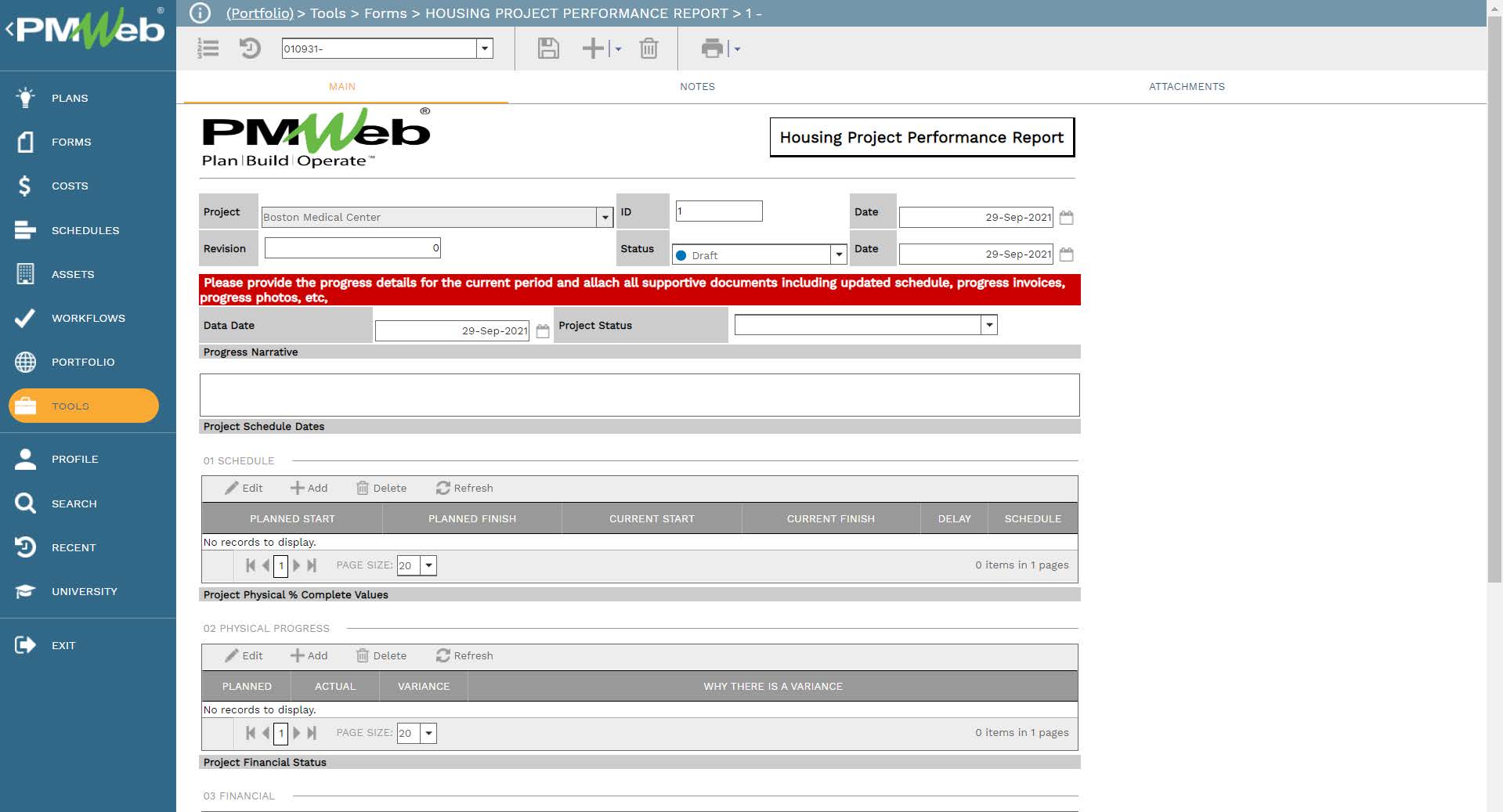This screenshot has width=1503, height=812.
Task: Click the add new record plus icon
Action: click(x=594, y=49)
